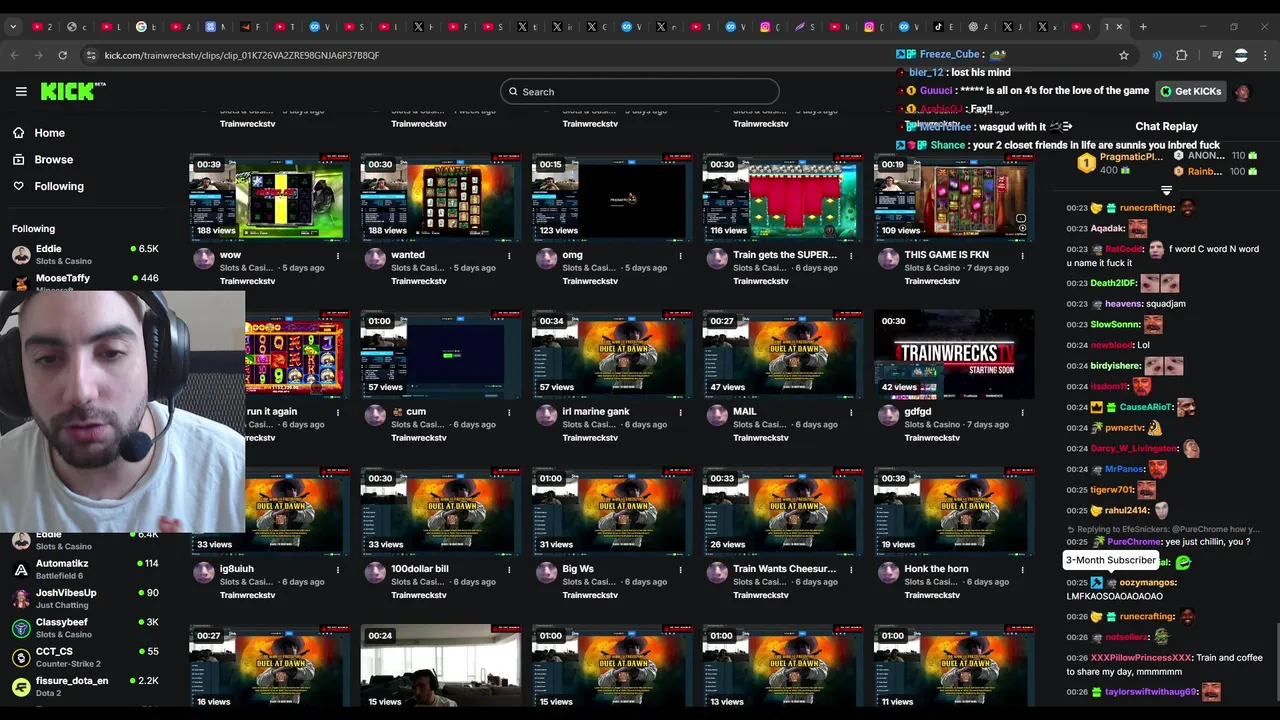The image size is (1280, 720).
Task: Click the channel avatar next to 'wanted' clip
Action: pyautogui.click(x=375, y=258)
